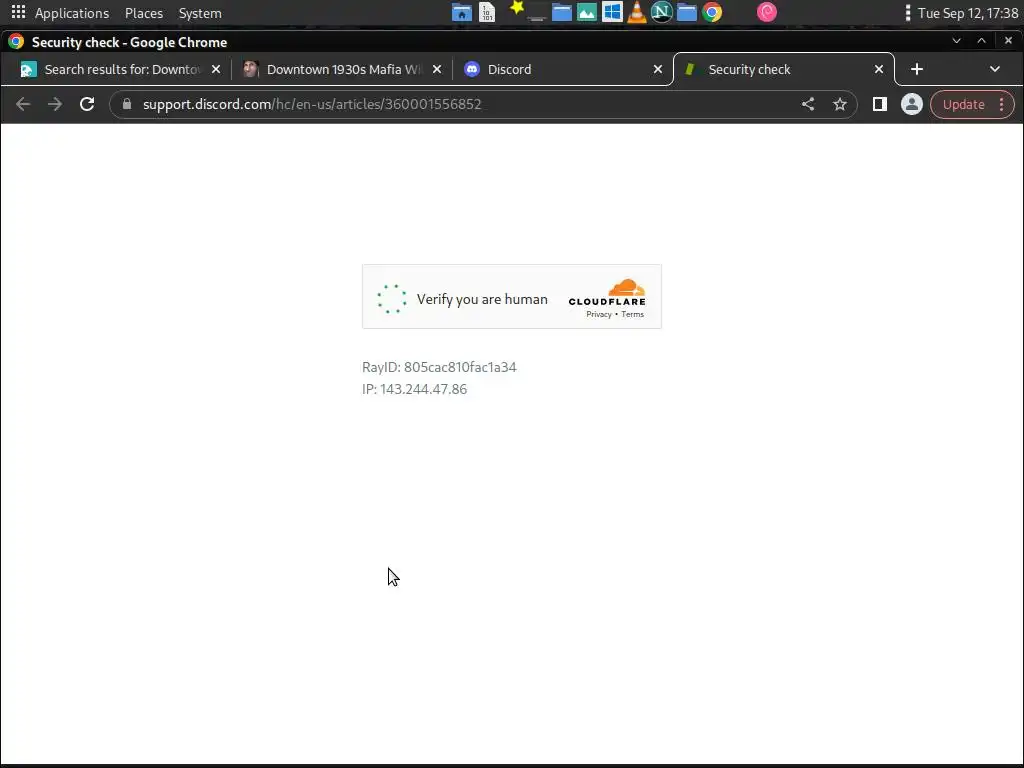Click the Cloudflare logo
The height and width of the screenshot is (768, 1024).
tap(607, 293)
